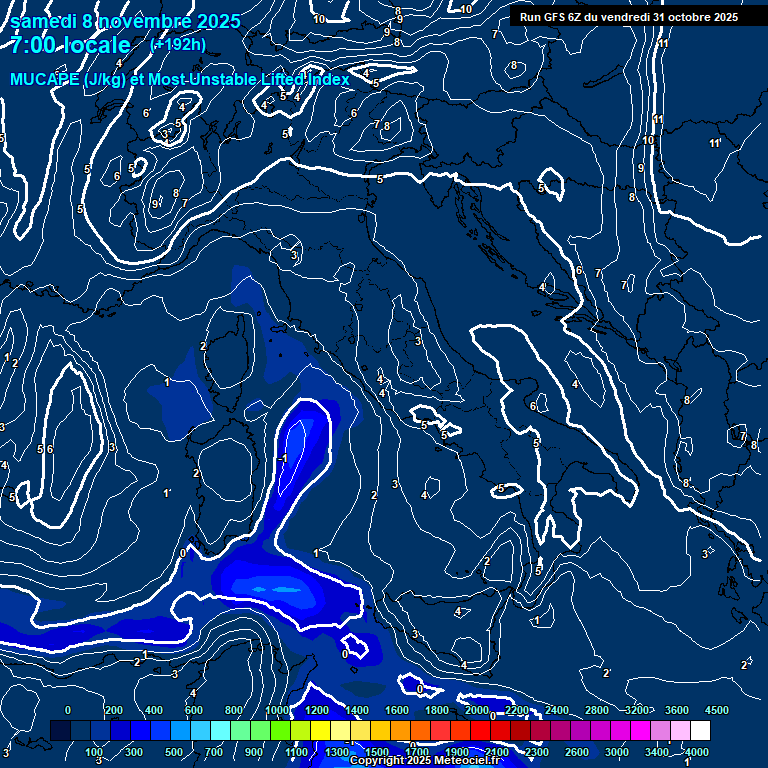Image resolution: width=768 pixels, height=768 pixels.
Task: Click the '2800' label above the color scale
Action: pyautogui.click(x=597, y=710)
